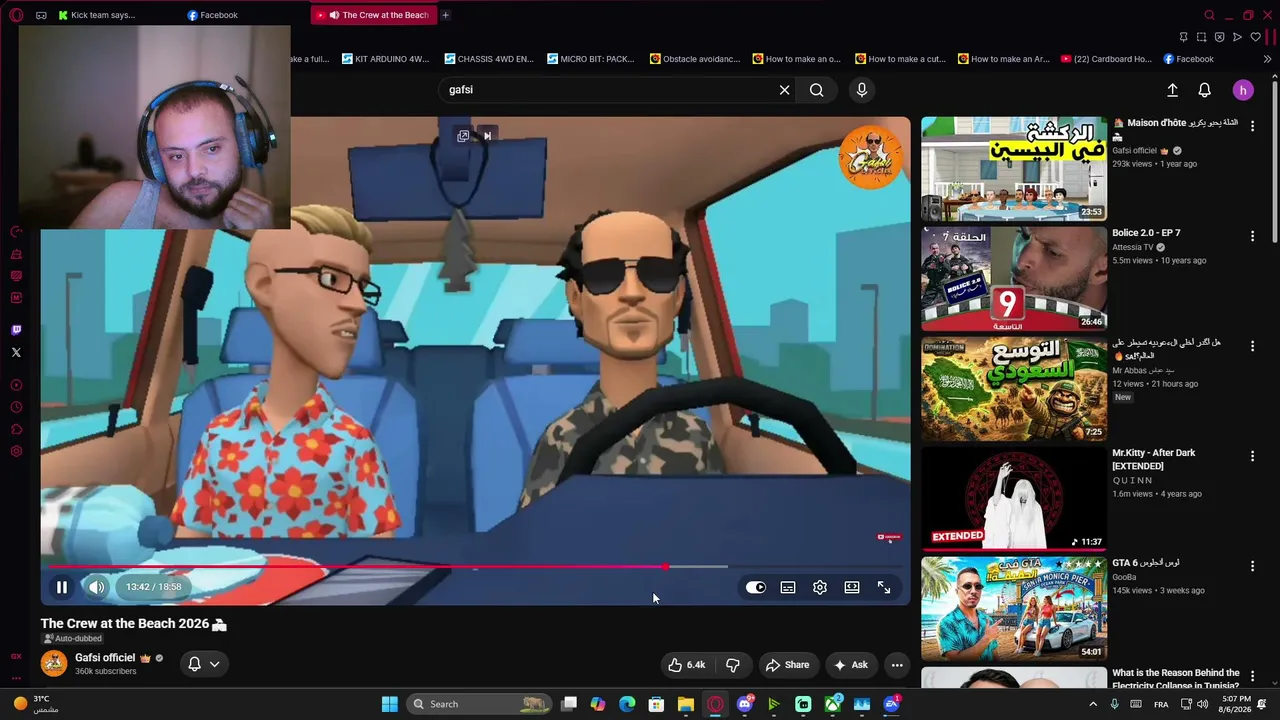
Task: Select 'The Crew at the Beach' tab
Action: pos(372,15)
